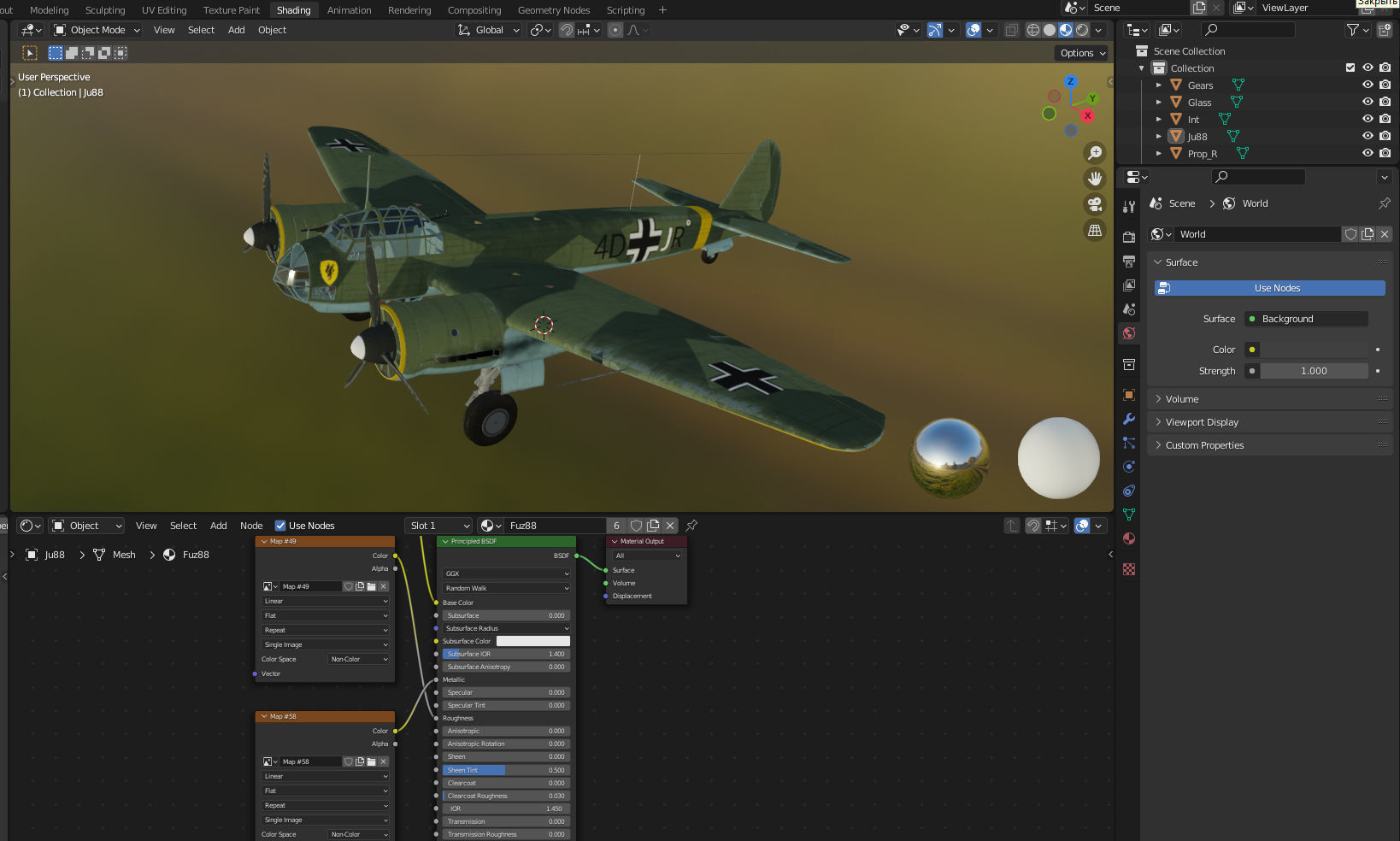This screenshot has width=1400, height=841.
Task: Open the Material properties tab
Action: click(1129, 538)
